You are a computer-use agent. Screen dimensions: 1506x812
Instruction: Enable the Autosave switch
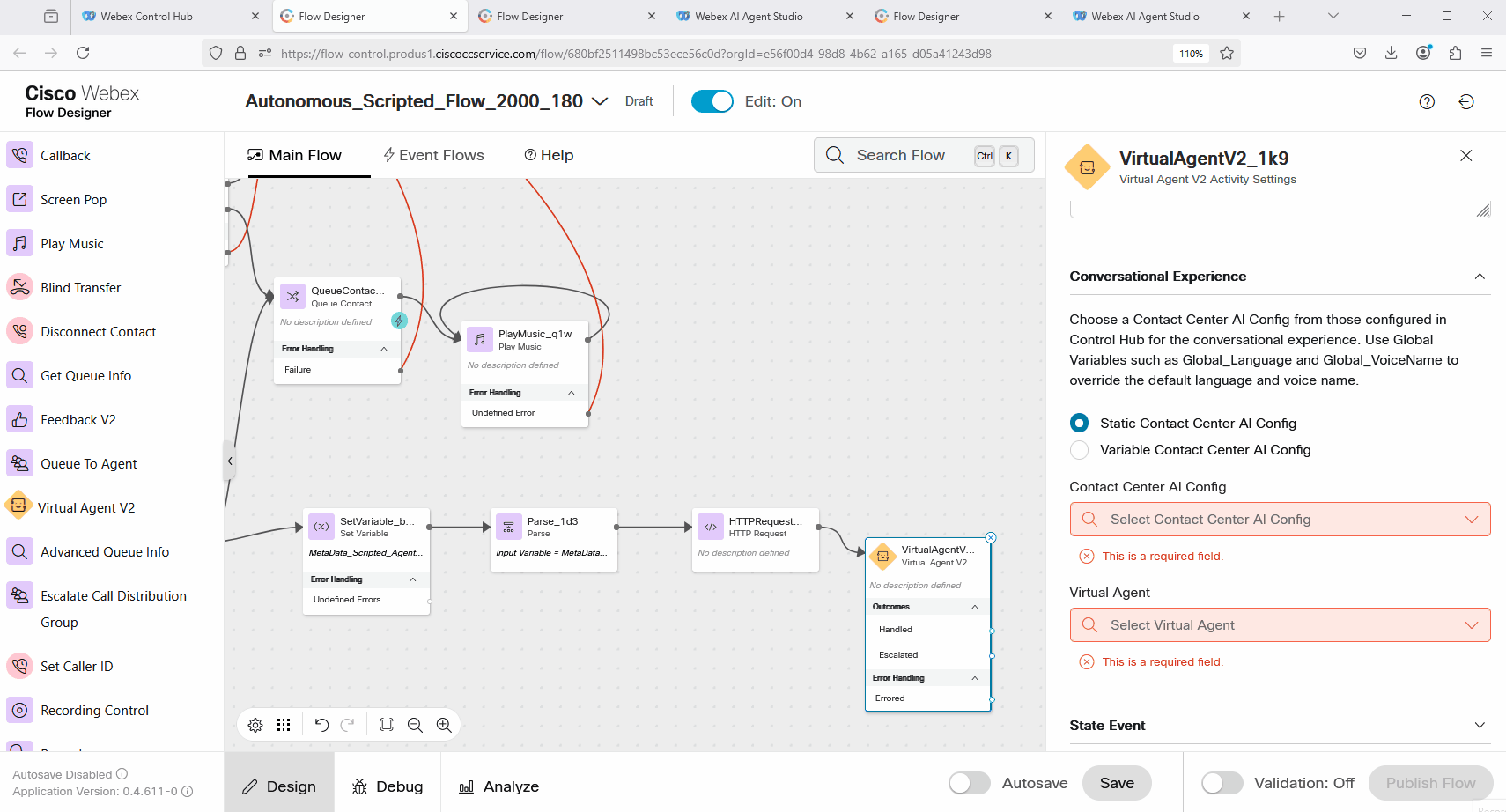pyautogui.click(x=969, y=783)
